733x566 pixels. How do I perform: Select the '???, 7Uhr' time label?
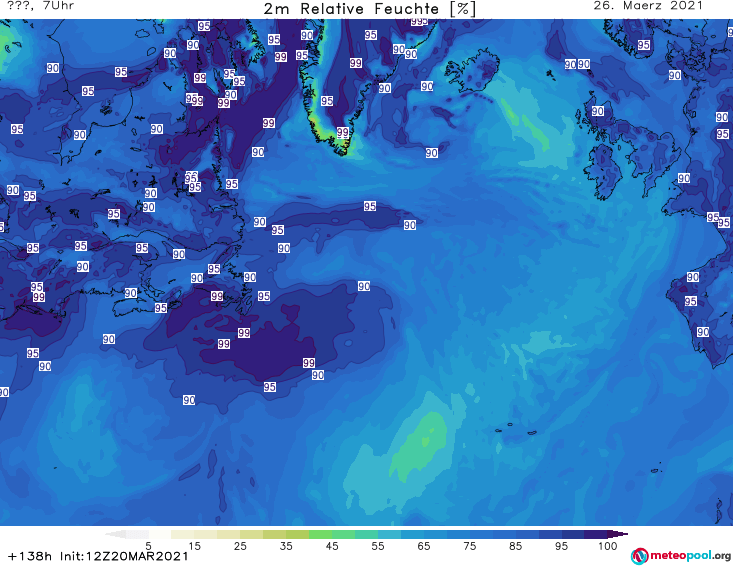[40, 6]
